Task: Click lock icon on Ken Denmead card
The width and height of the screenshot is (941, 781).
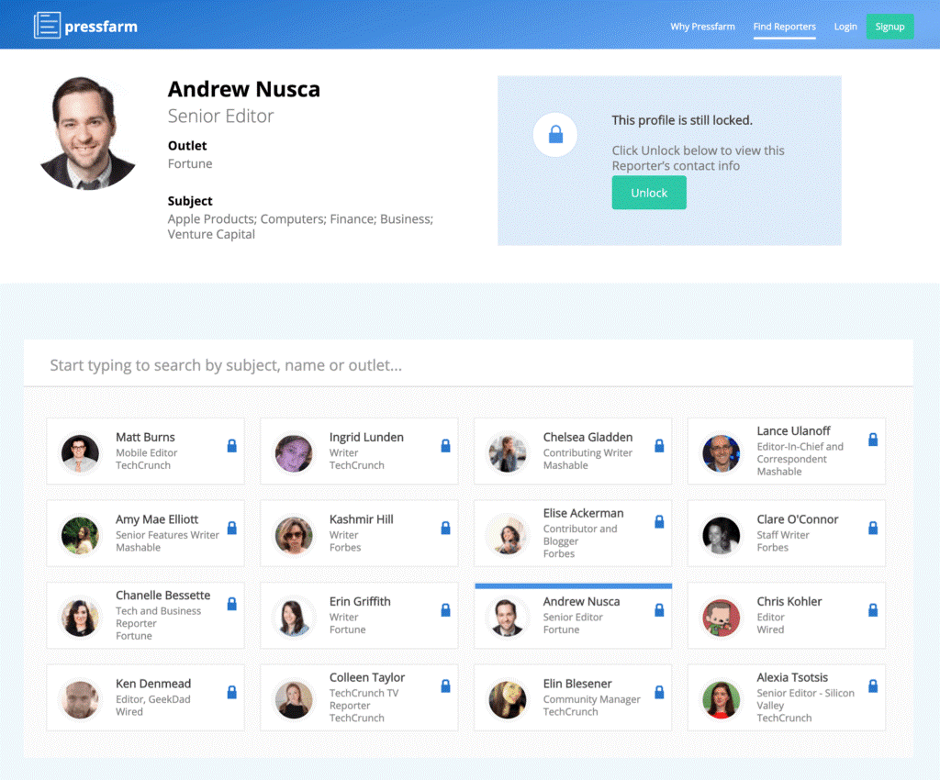Action: tap(232, 692)
